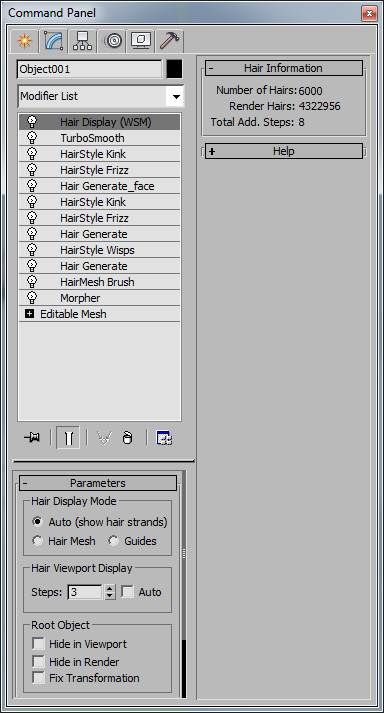Click the Pin Stack icon
The height and width of the screenshot is (713, 384).
tap(32, 438)
